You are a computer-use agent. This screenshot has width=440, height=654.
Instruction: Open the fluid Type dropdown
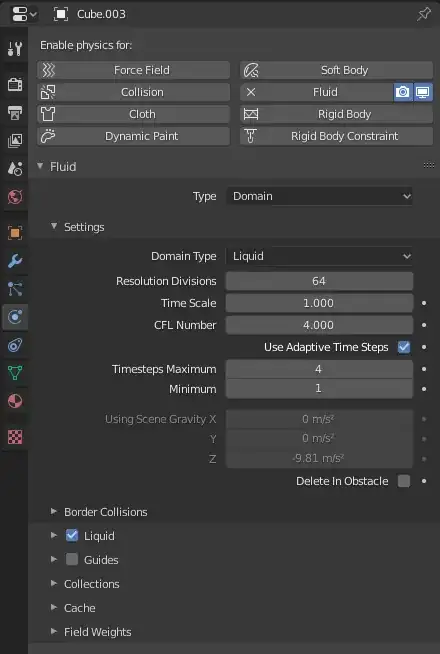(319, 196)
